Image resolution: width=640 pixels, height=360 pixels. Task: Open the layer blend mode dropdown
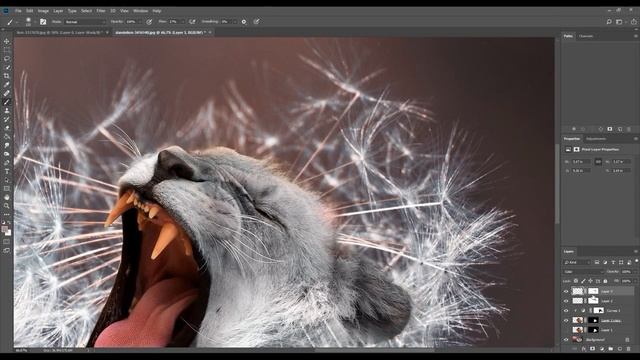click(x=584, y=271)
